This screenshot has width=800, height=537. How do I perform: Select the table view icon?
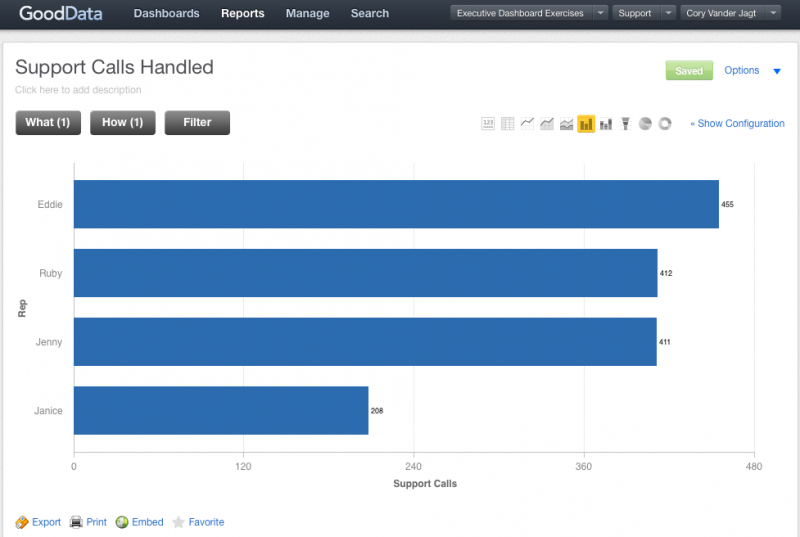[x=508, y=124]
